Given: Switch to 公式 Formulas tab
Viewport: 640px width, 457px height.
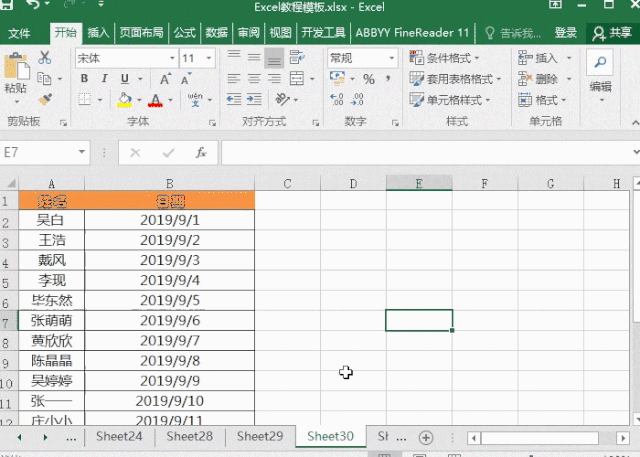Looking at the screenshot, I should pos(184,33).
